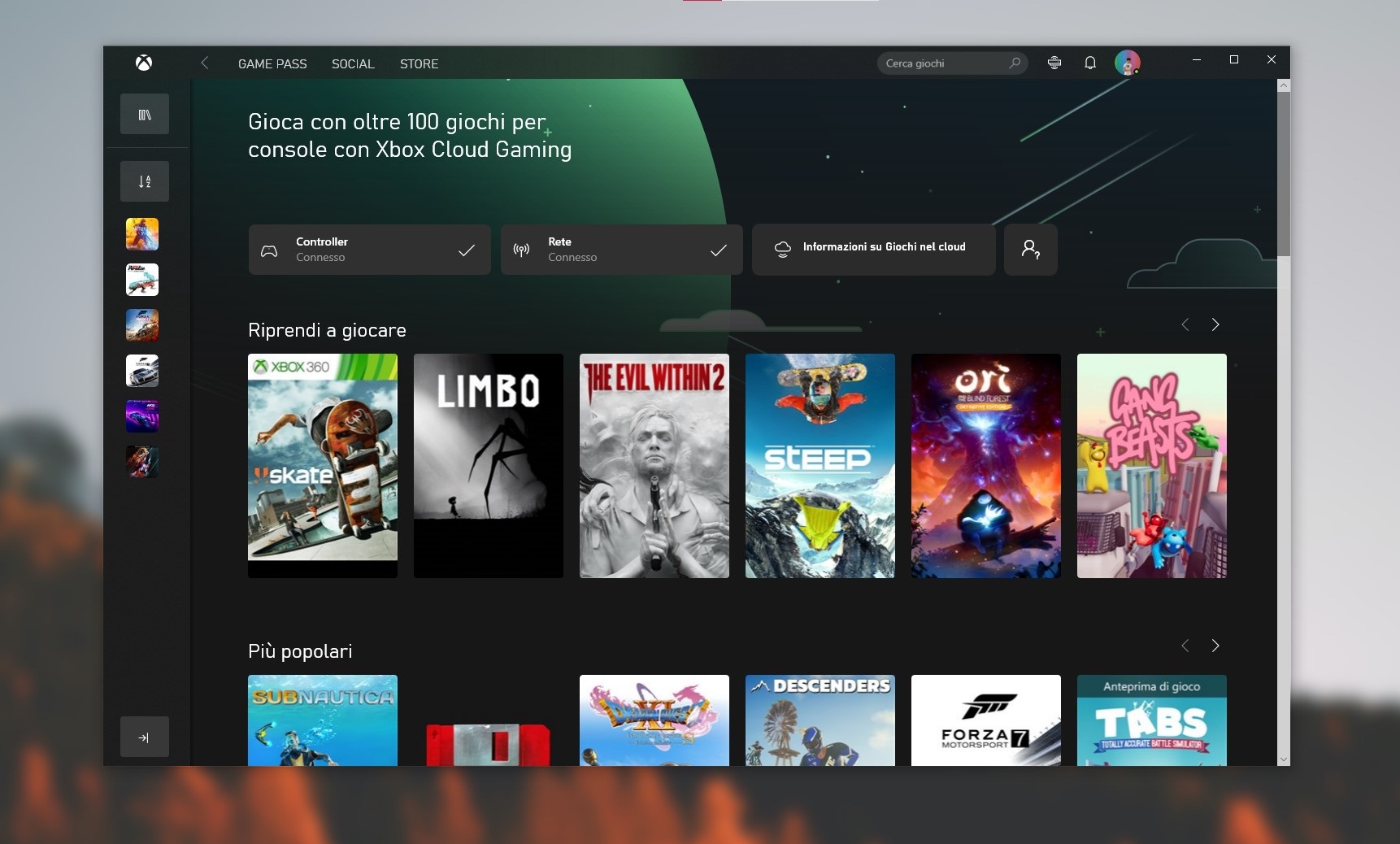Select the SOCIAL menu item
The width and height of the screenshot is (1400, 844).
click(x=353, y=63)
